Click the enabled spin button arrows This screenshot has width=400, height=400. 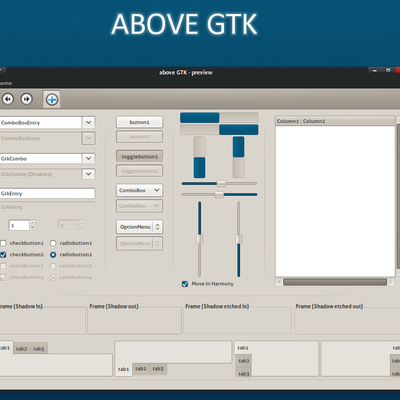tap(32, 225)
